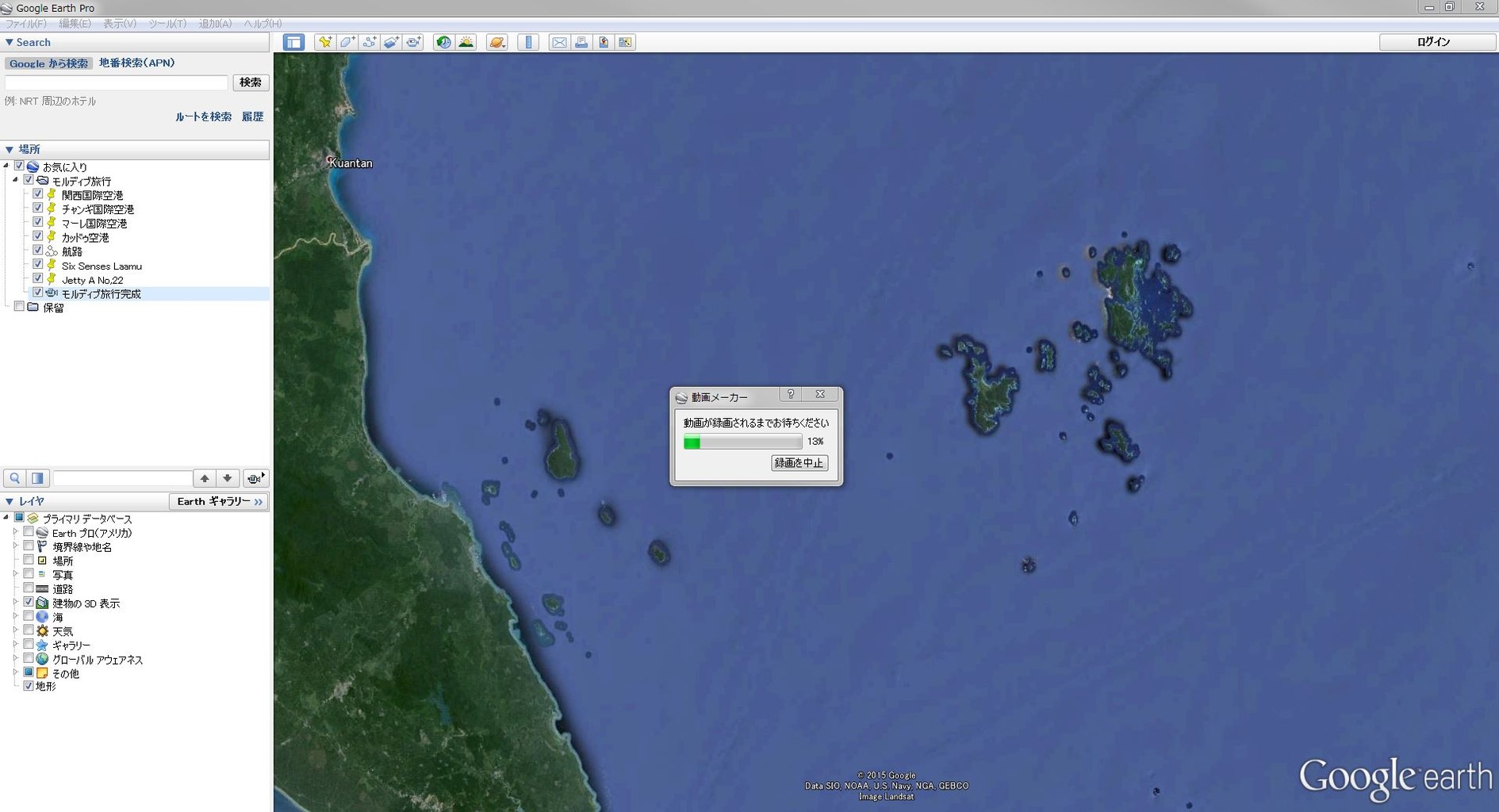Viewport: 1499px width, 812px height.
Task: Open the 表示(V) menu
Action: (x=120, y=24)
